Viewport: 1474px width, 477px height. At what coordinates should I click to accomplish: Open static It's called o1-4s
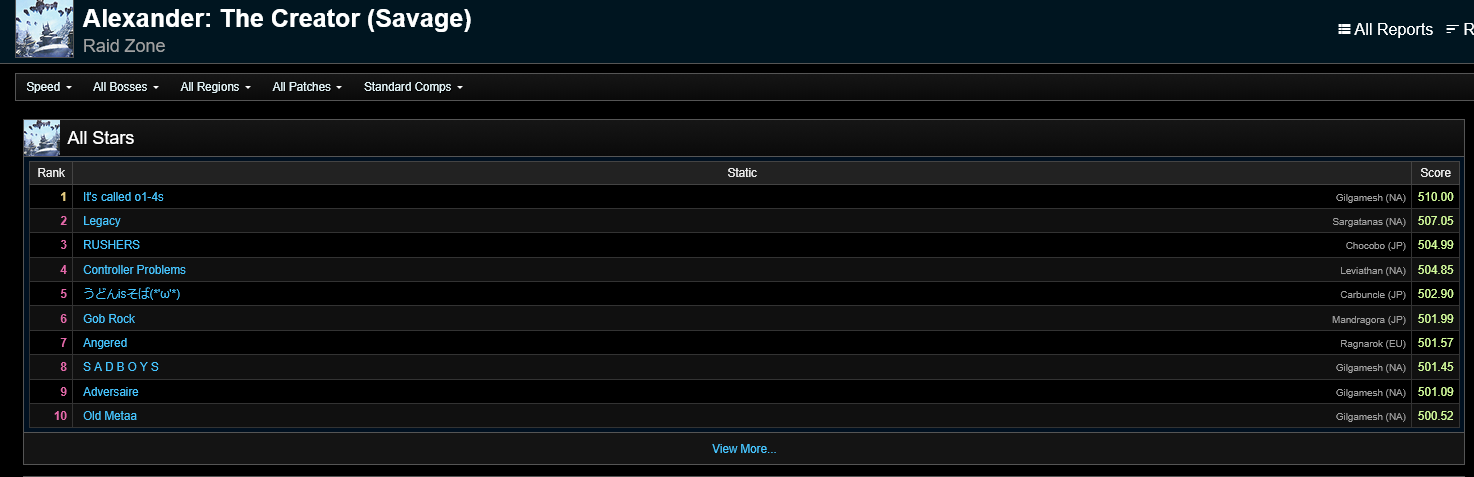123,197
